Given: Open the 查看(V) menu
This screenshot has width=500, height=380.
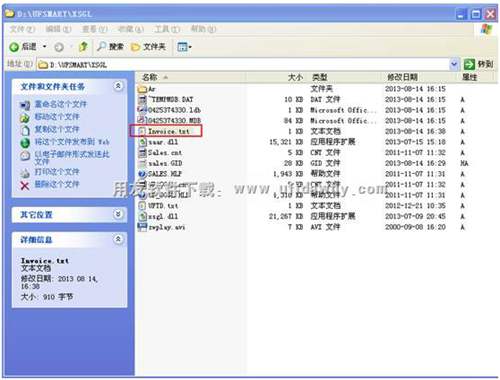Looking at the screenshot, I should pos(95,29).
